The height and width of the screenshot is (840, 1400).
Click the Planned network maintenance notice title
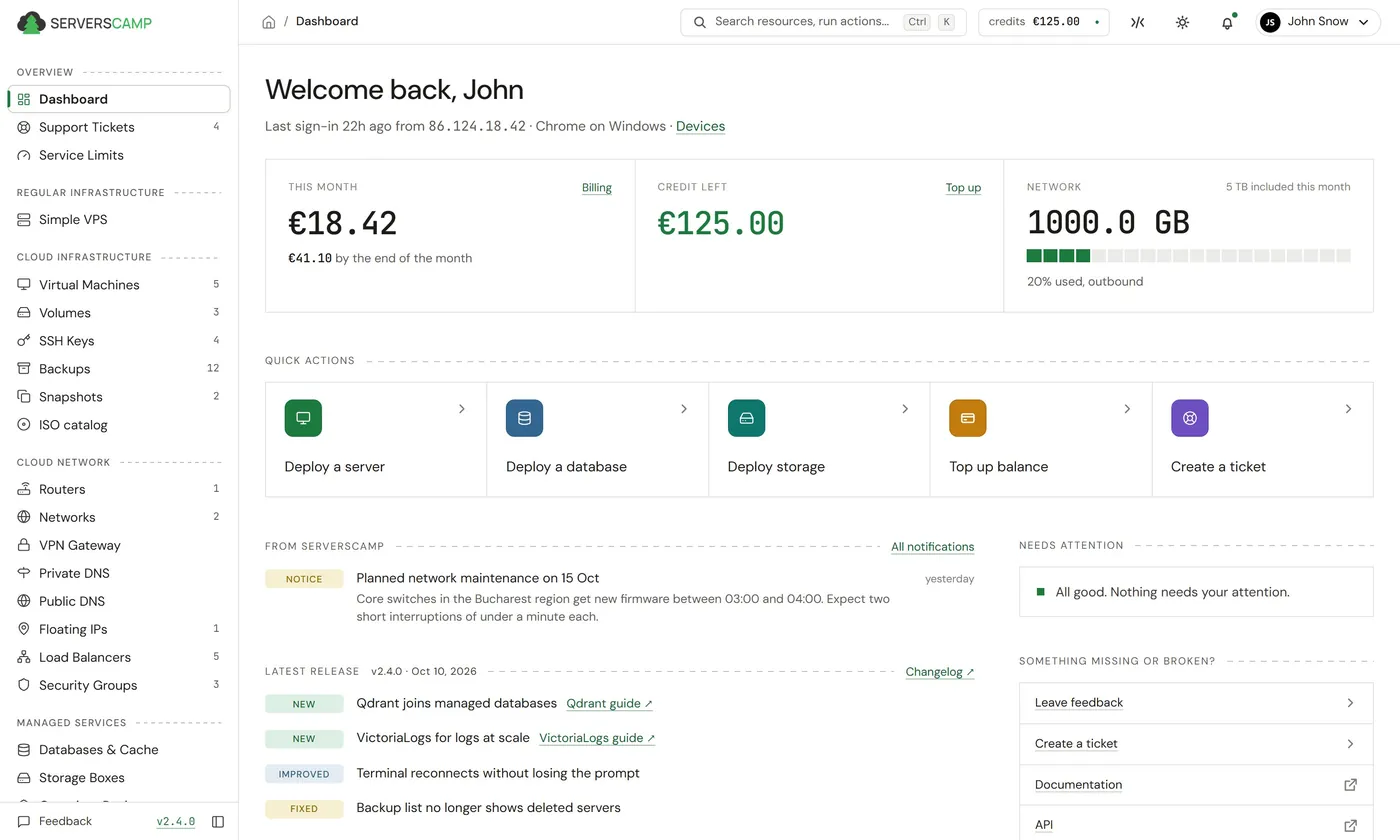(478, 578)
